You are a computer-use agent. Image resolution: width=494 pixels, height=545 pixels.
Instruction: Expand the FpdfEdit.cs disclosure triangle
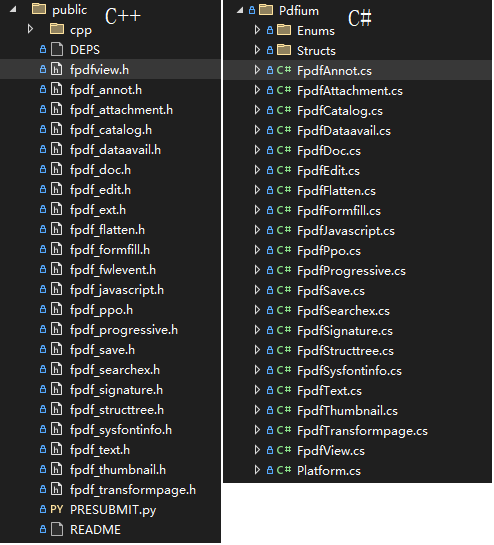click(x=257, y=171)
